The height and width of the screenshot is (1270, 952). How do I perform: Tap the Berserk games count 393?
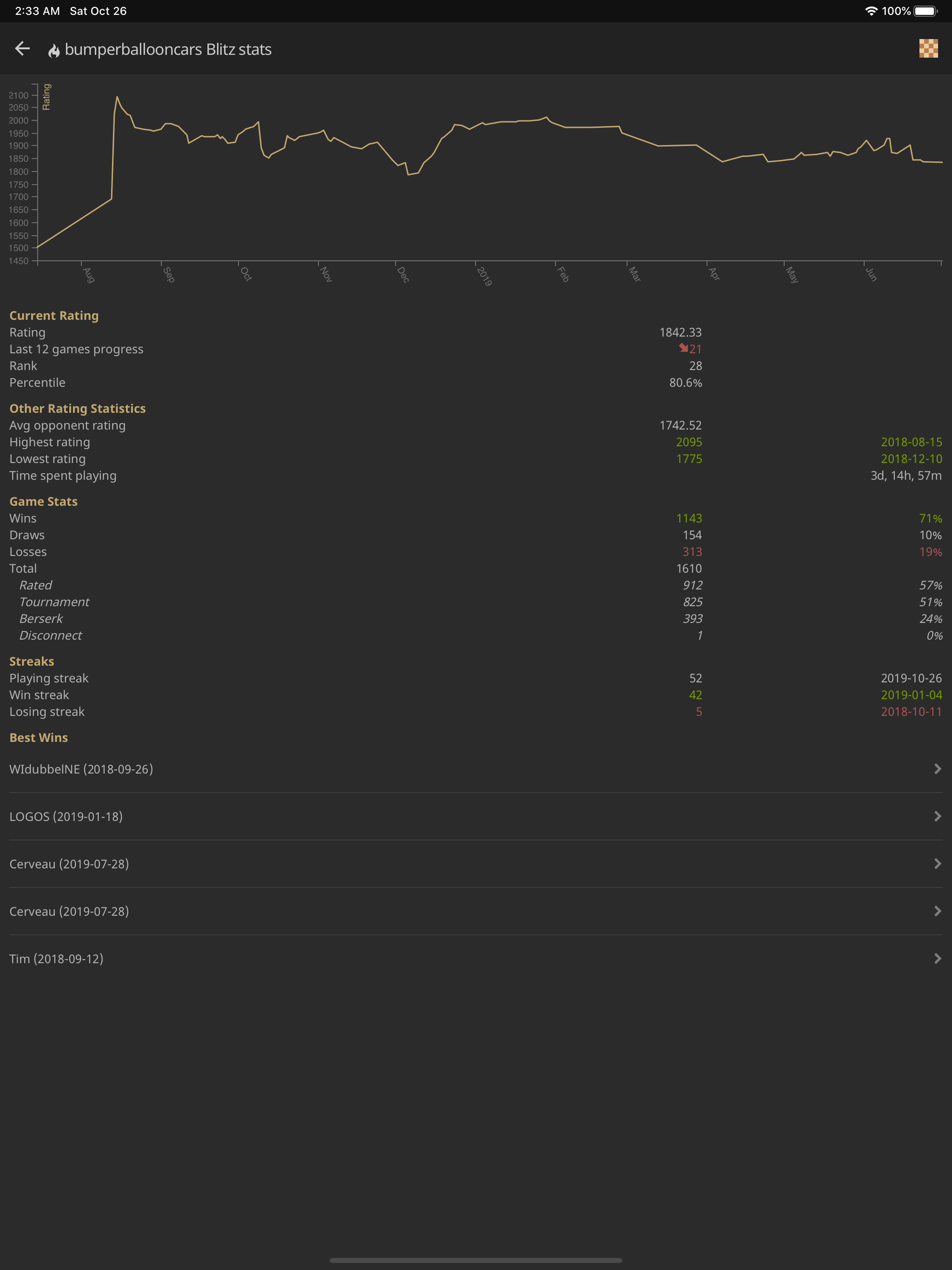[x=693, y=618]
